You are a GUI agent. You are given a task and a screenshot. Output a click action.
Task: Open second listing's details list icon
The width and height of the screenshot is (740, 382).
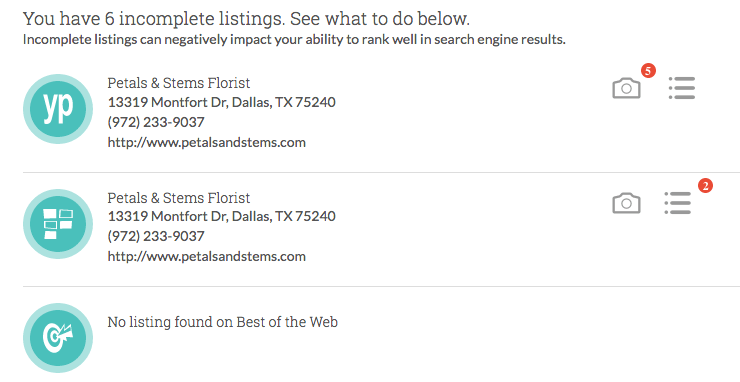coord(678,203)
